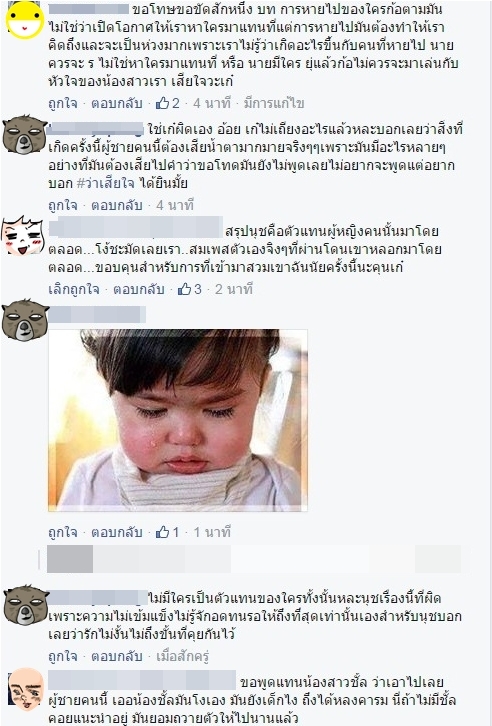Viewport: 492px width, 726px height.
Task: Like the first comment via 'ถูกใจ'
Action: click(62, 103)
